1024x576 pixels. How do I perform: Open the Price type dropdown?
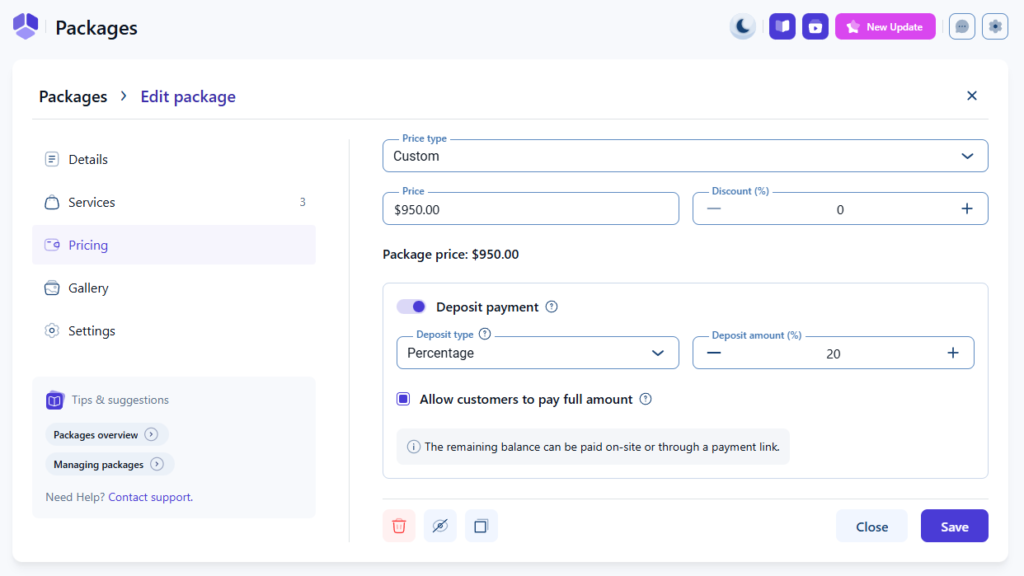point(685,156)
